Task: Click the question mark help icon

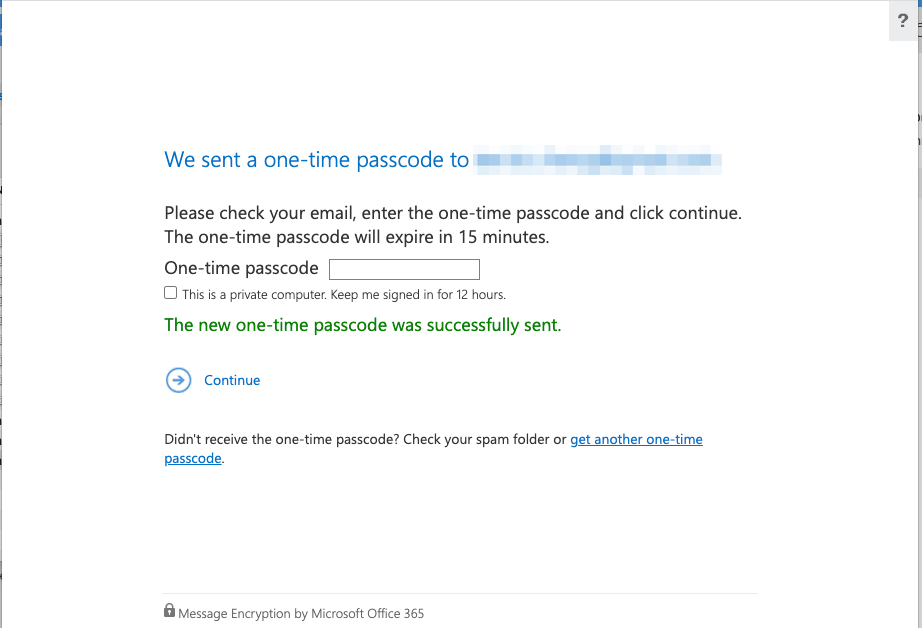Action: pos(904,21)
